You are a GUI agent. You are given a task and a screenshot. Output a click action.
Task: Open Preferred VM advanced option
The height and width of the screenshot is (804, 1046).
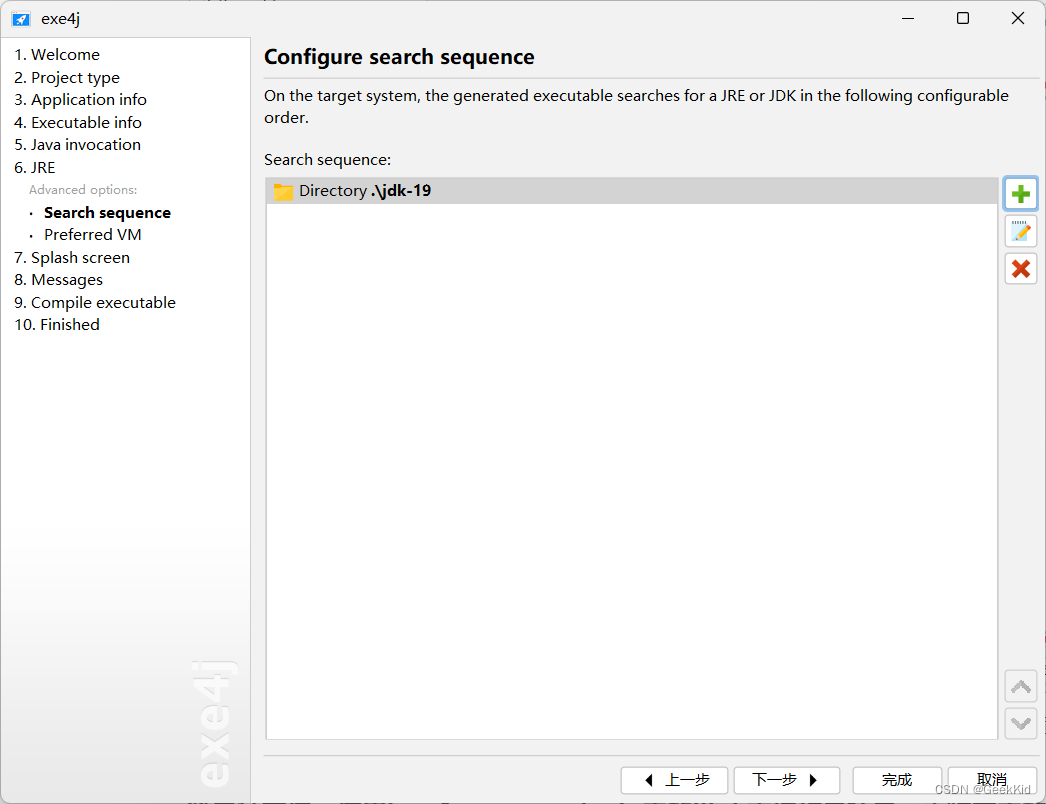click(93, 235)
